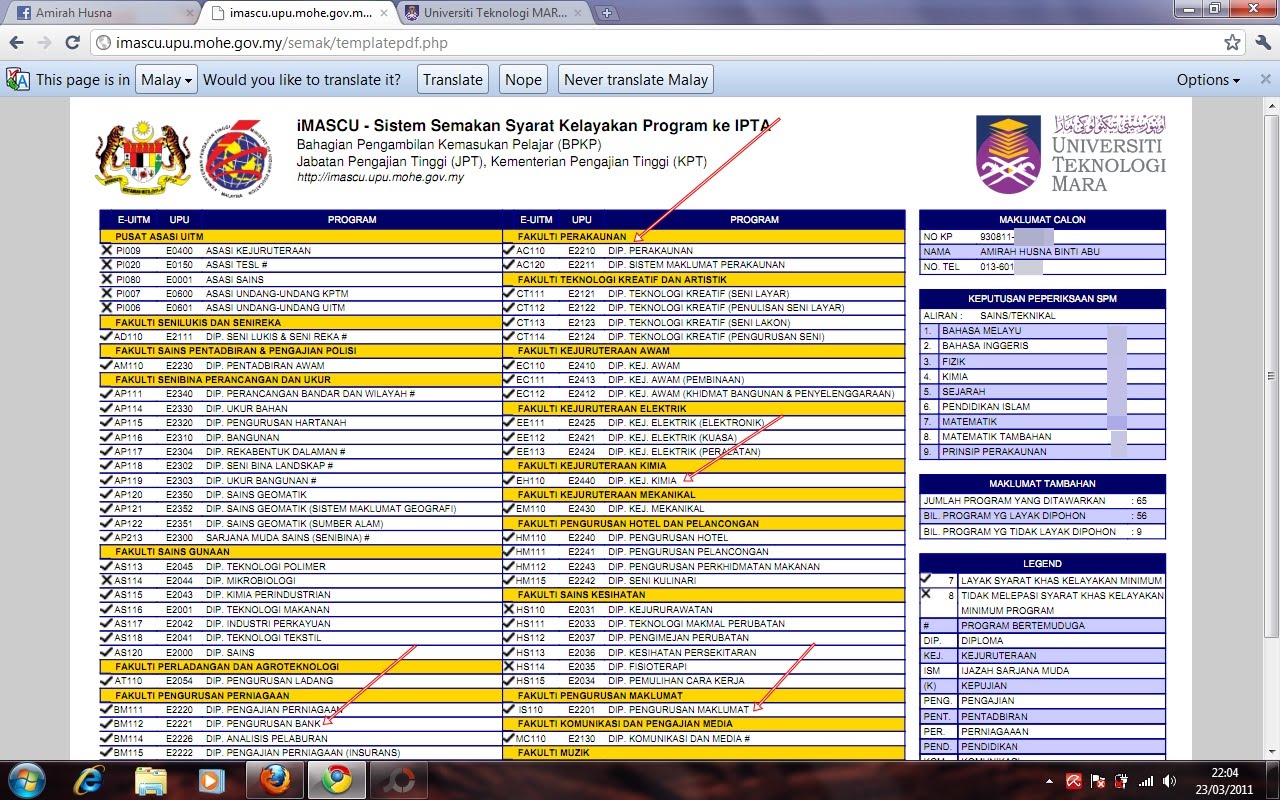Click the DIP. PENGURUSAN MAKLUMAT row
Viewport: 1280px width, 800px height.
coord(703,709)
